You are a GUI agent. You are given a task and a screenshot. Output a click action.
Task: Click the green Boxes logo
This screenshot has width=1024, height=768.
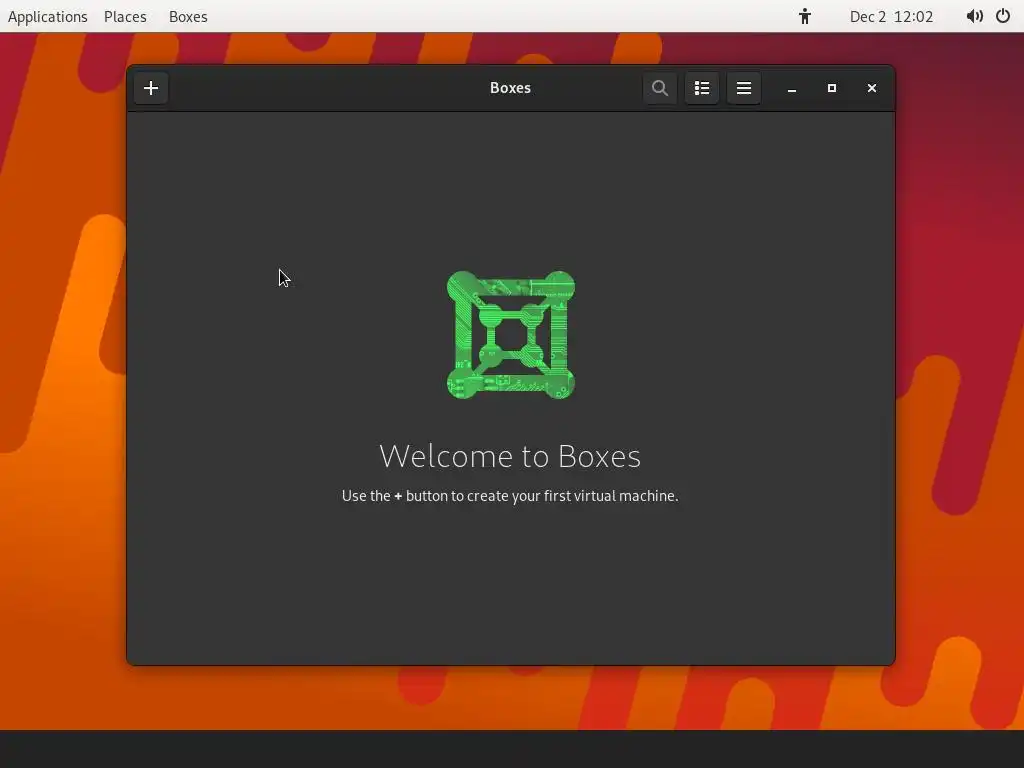pyautogui.click(x=511, y=335)
